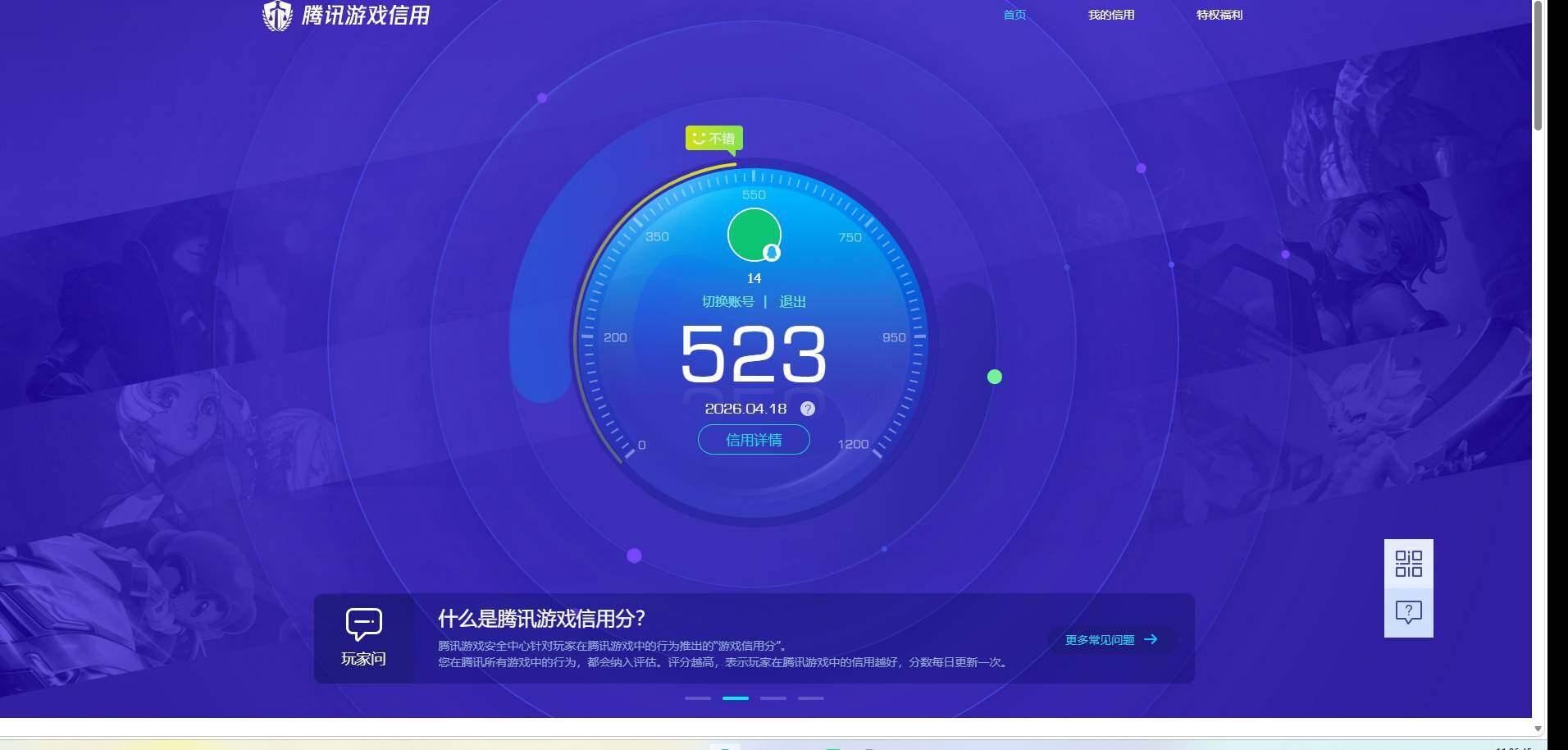Select the last carousel indicator dot
This screenshot has height=750, width=1568.
tap(810, 698)
